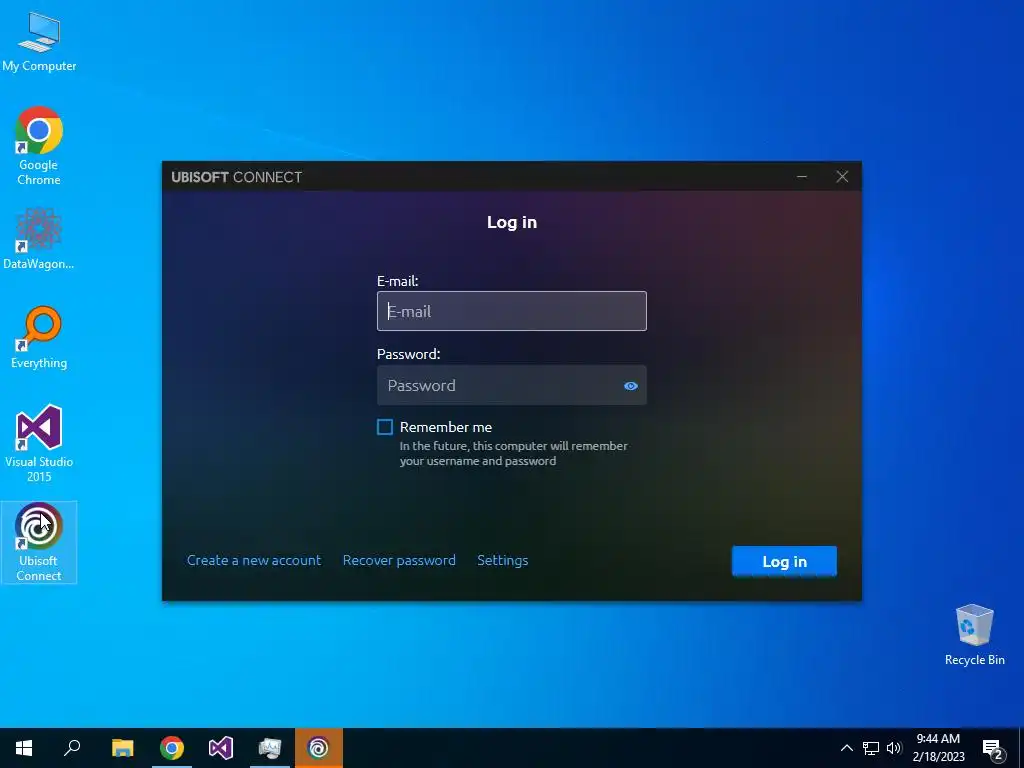The height and width of the screenshot is (768, 1024).
Task: Click the 'In the future, this computer' description
Action: pyautogui.click(x=513, y=453)
